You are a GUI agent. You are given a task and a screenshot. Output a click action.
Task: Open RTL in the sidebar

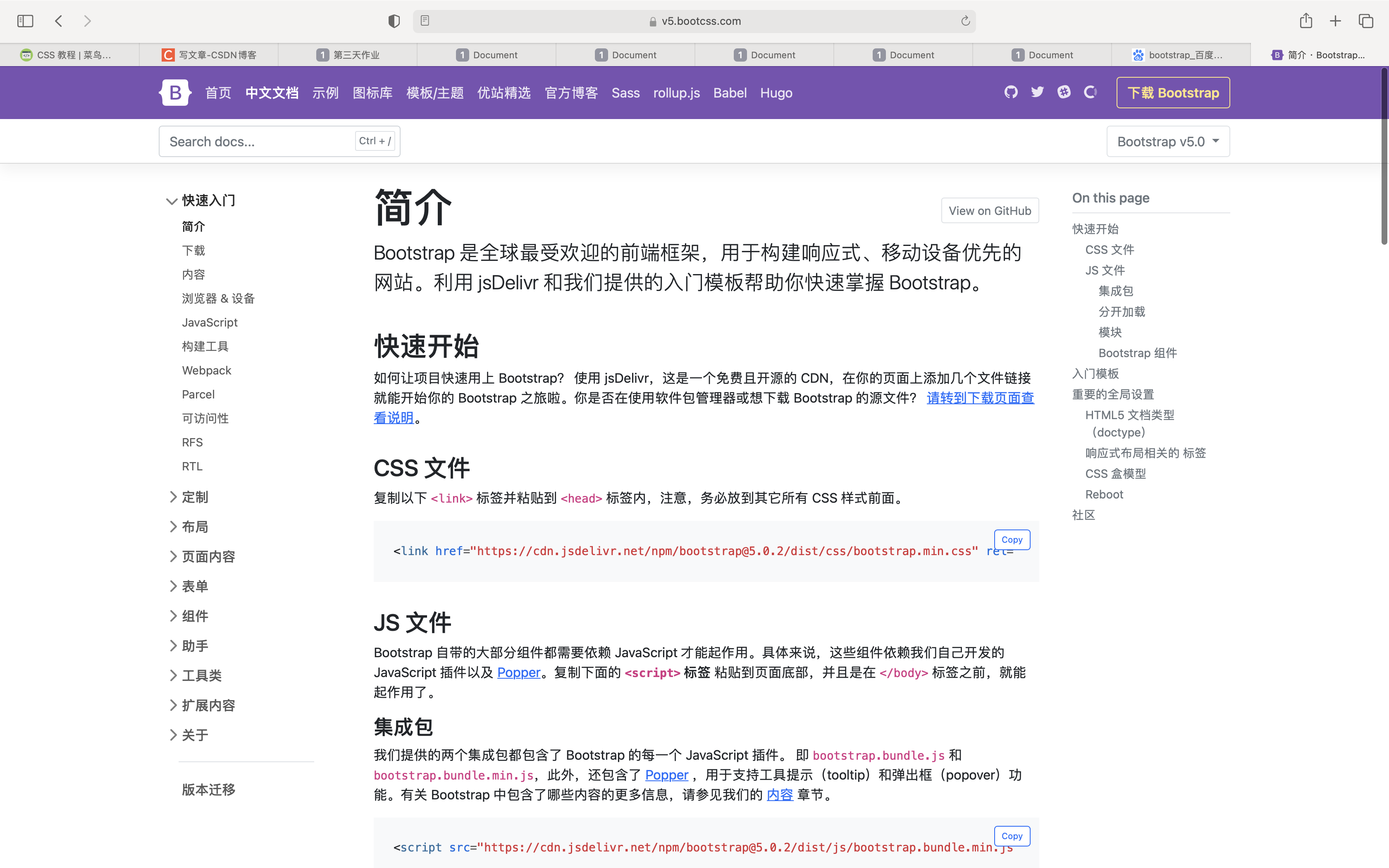pyautogui.click(x=192, y=466)
